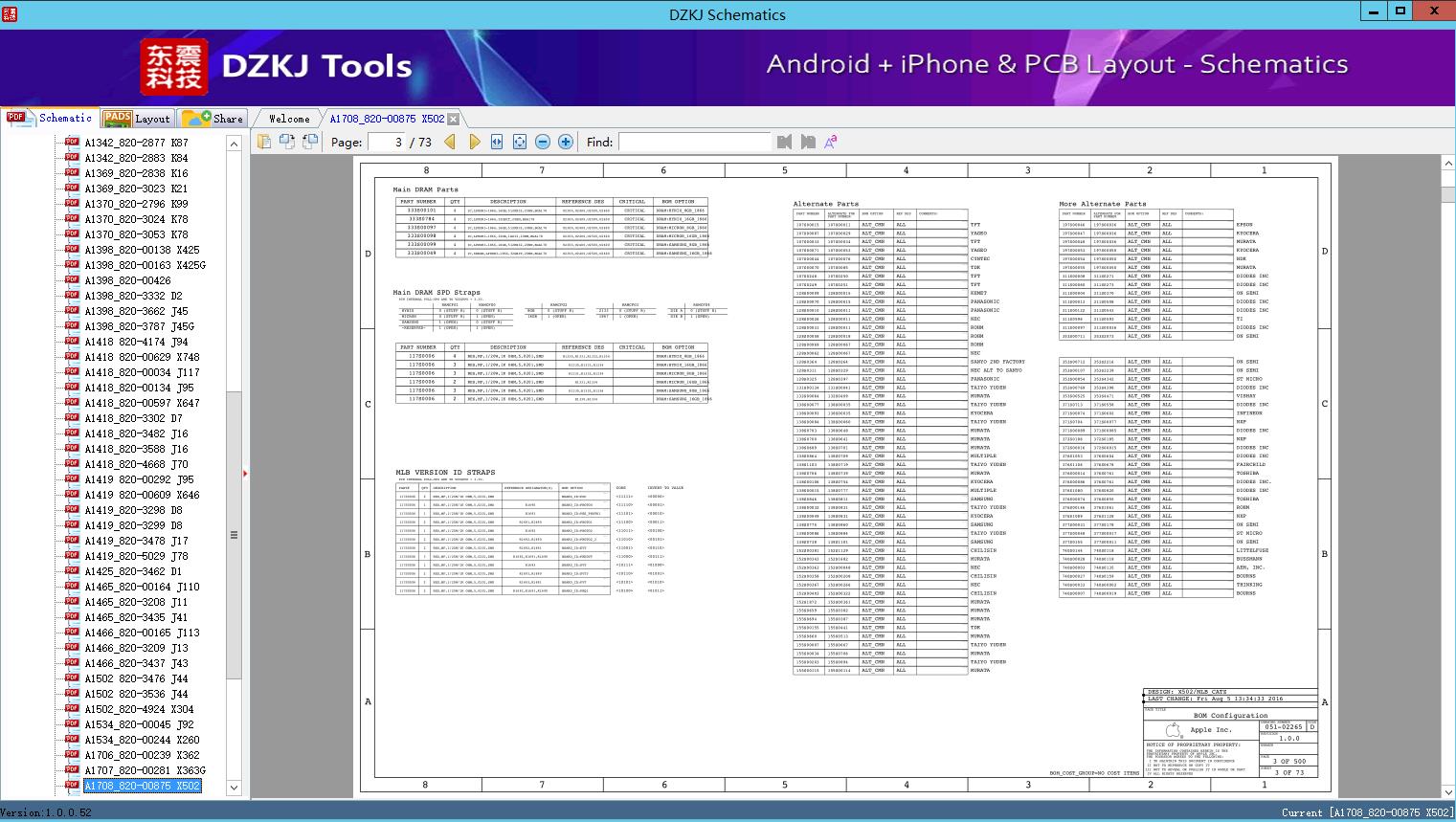Switch to PADS Layout tab

pos(137,119)
